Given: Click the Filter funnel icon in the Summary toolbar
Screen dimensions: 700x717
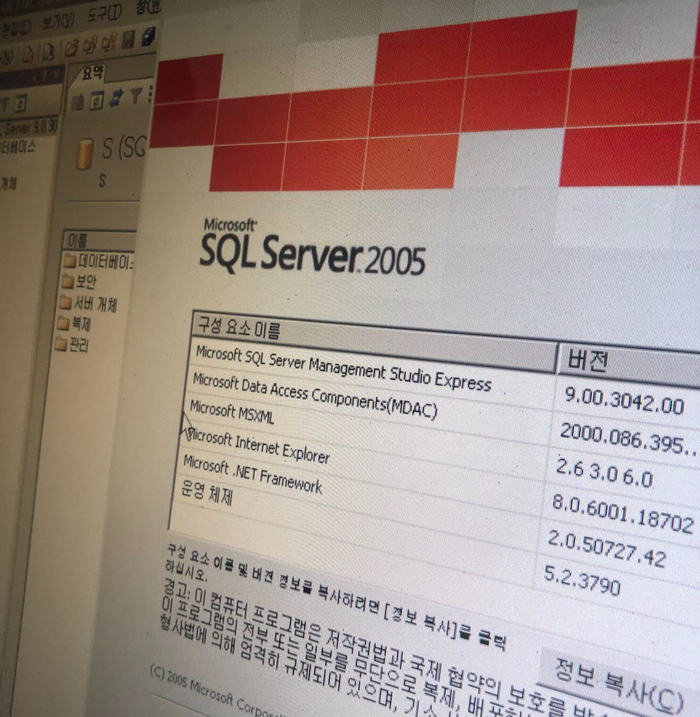Looking at the screenshot, I should tap(136, 95).
